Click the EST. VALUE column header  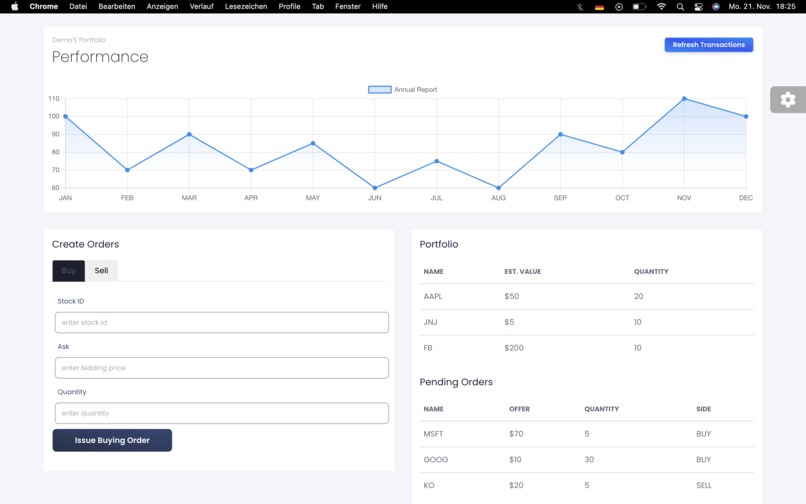522,272
